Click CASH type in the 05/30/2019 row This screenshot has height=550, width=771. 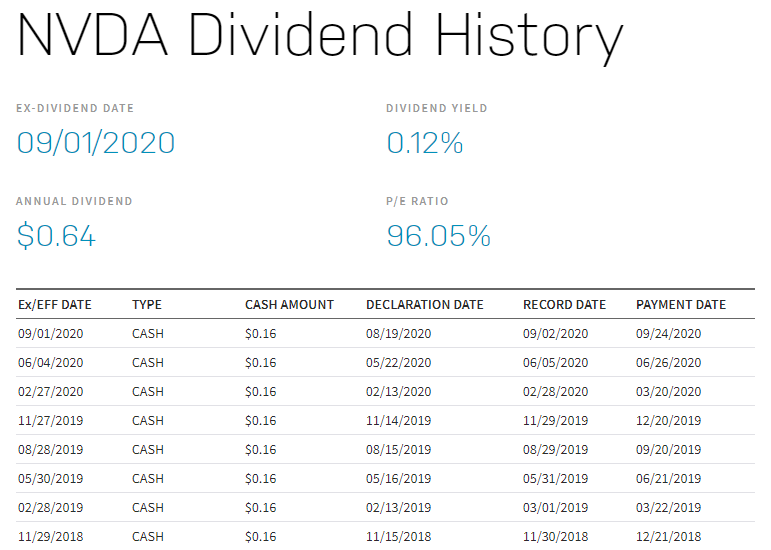click(x=148, y=479)
